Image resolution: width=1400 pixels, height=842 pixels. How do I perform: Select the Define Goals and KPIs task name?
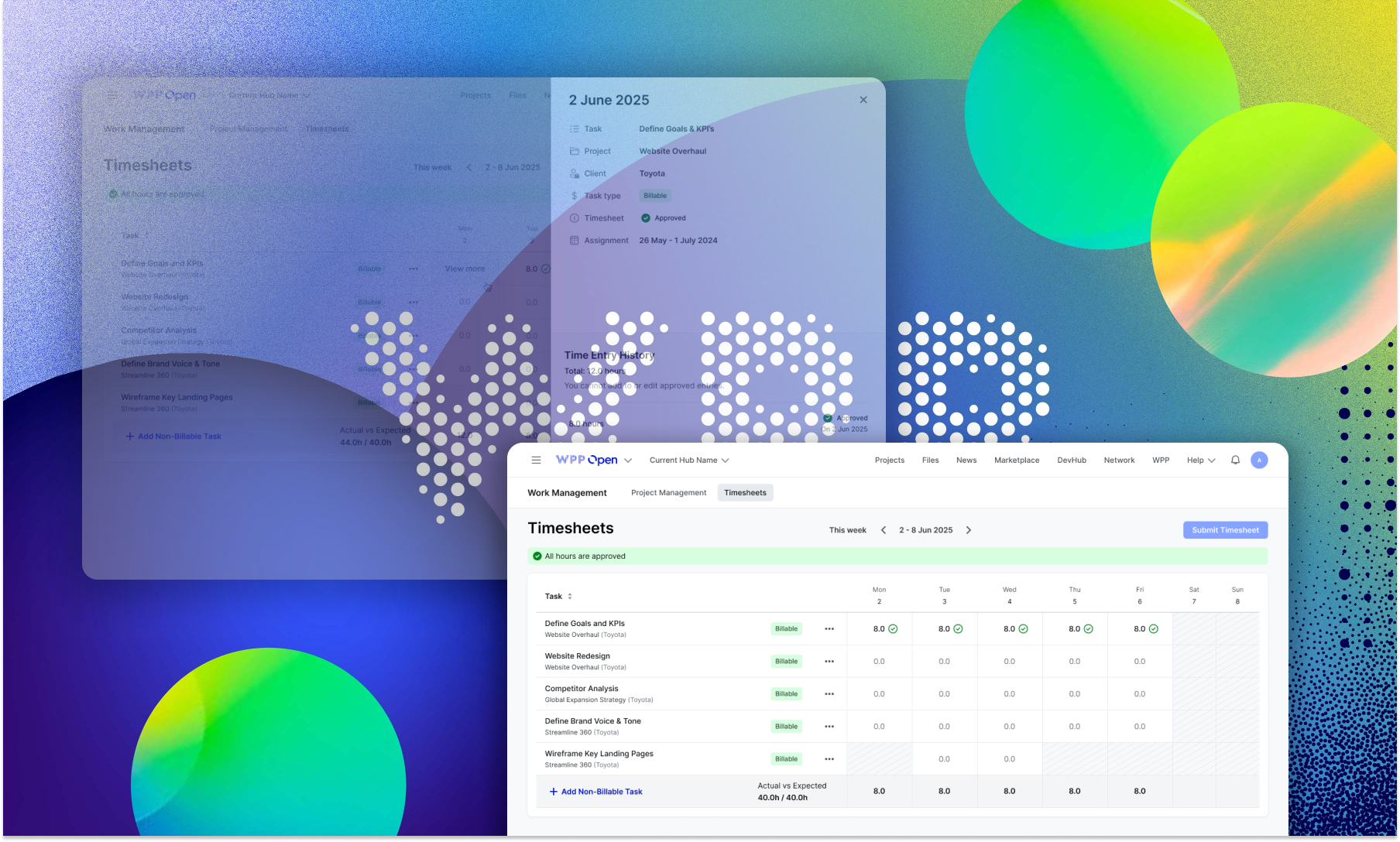[x=585, y=624]
